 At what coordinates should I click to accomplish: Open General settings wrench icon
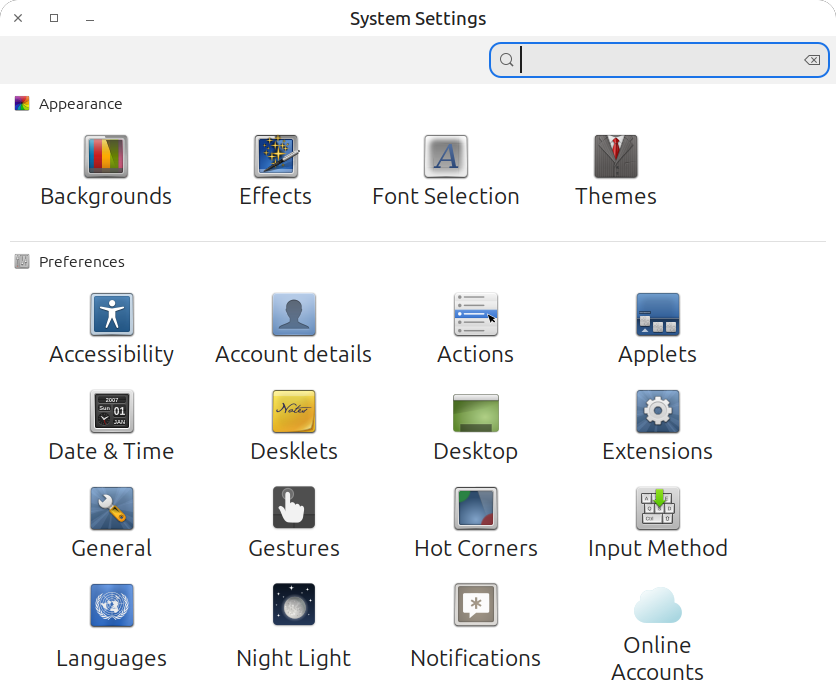click(112, 509)
